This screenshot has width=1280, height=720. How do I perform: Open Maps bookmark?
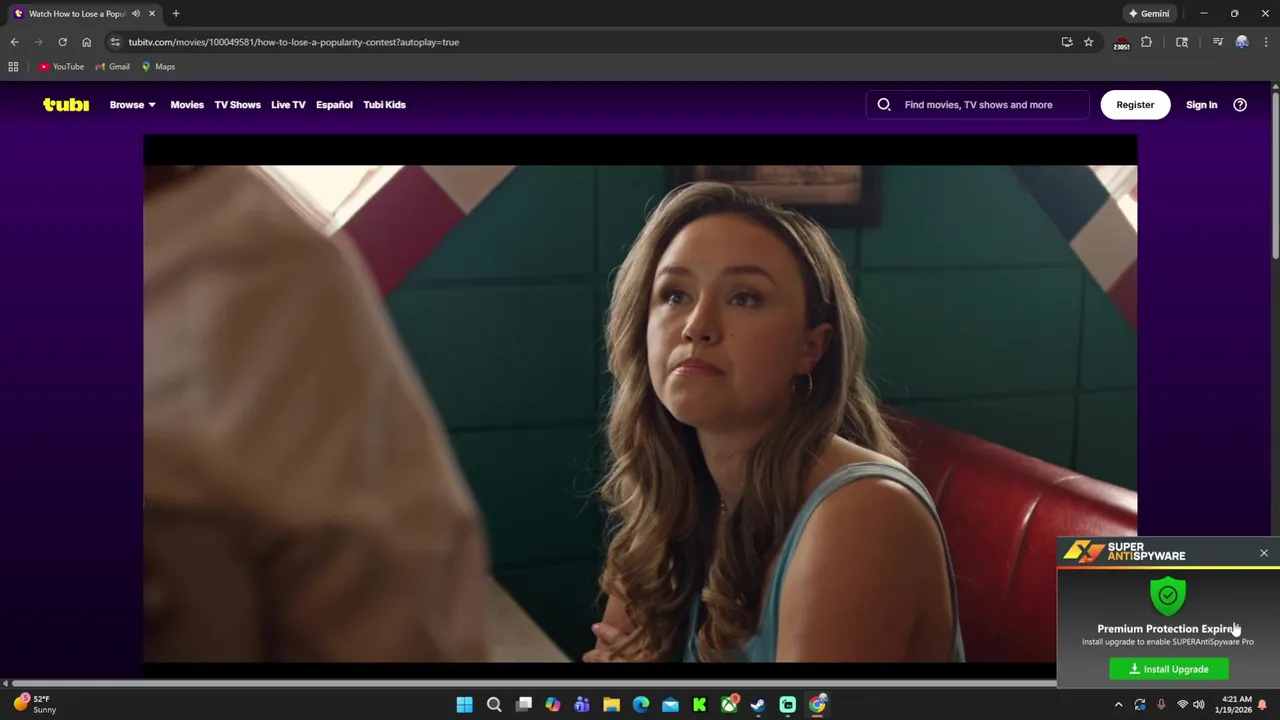(x=158, y=67)
